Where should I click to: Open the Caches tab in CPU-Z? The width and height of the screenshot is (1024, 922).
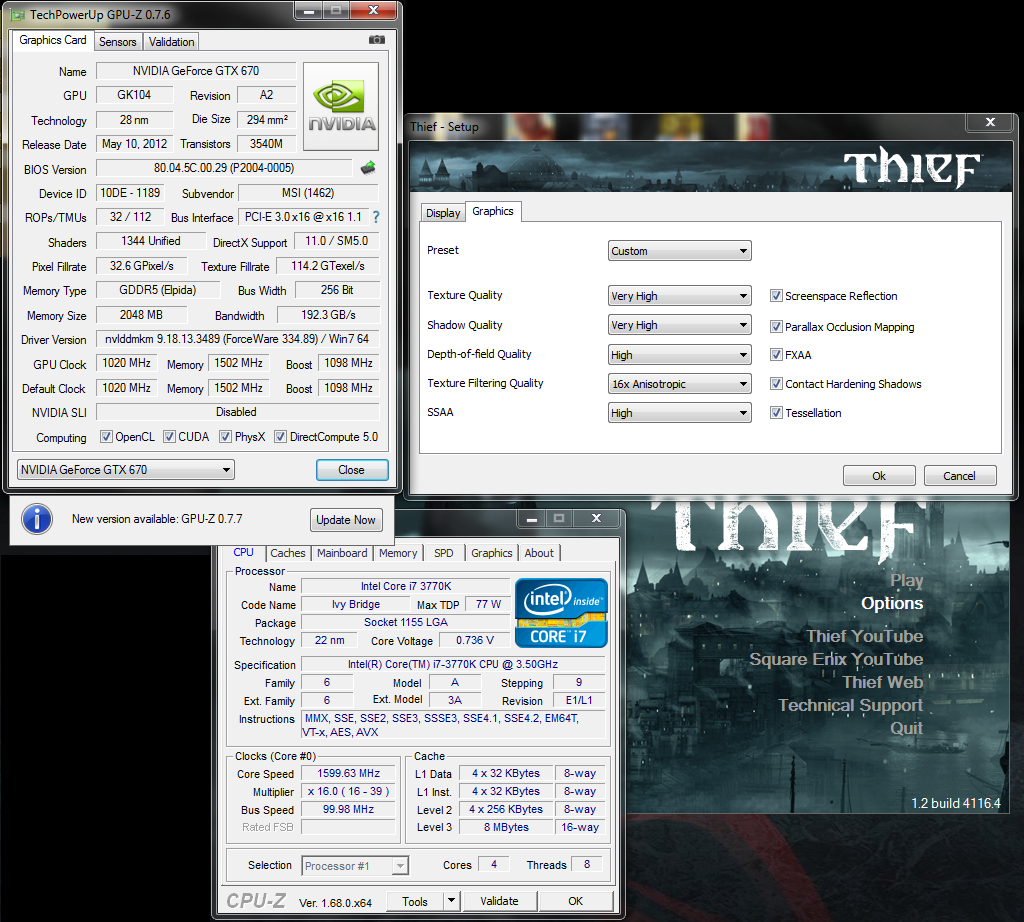click(x=287, y=553)
